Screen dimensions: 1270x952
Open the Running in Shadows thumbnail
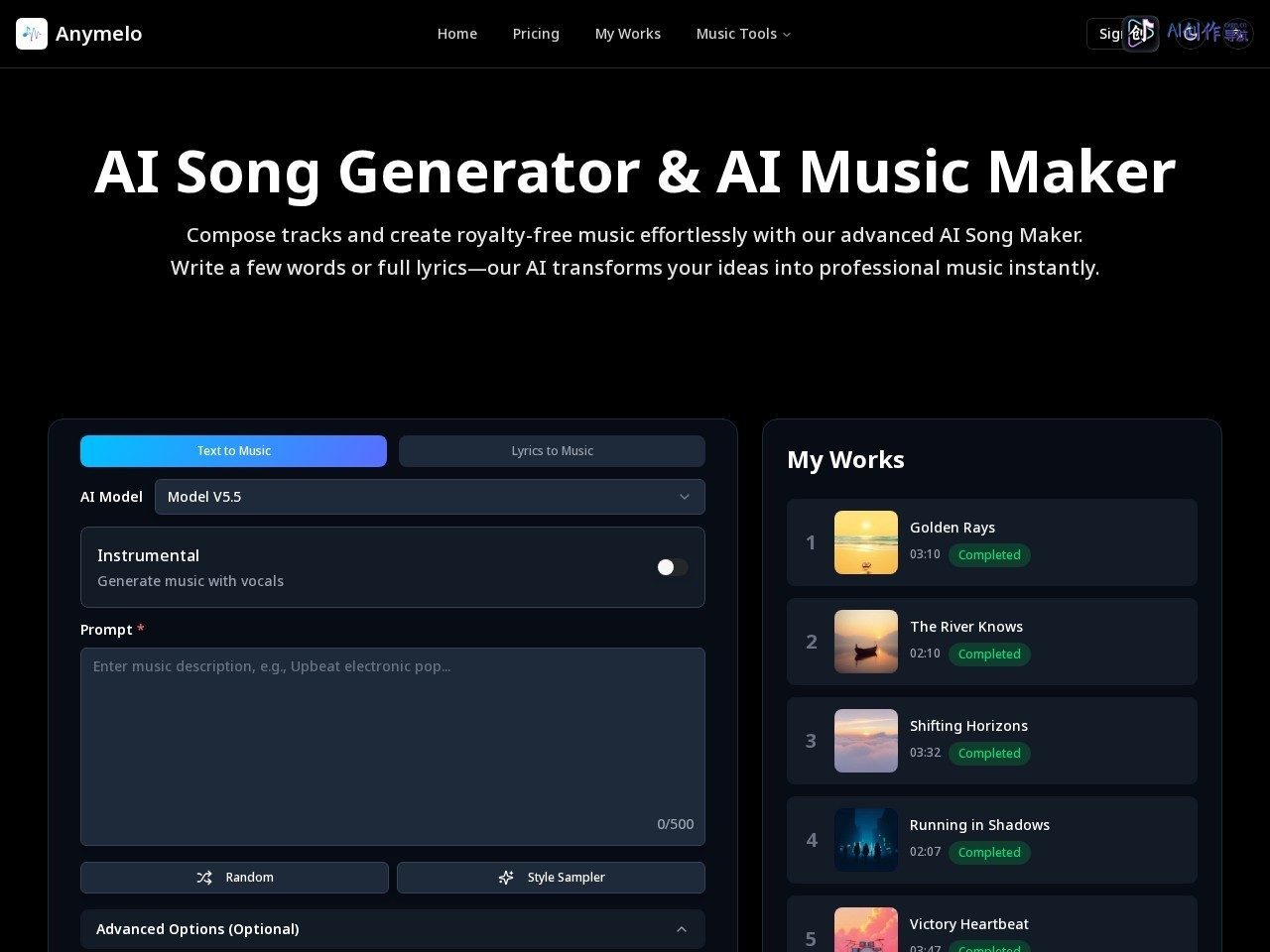pyautogui.click(x=866, y=840)
